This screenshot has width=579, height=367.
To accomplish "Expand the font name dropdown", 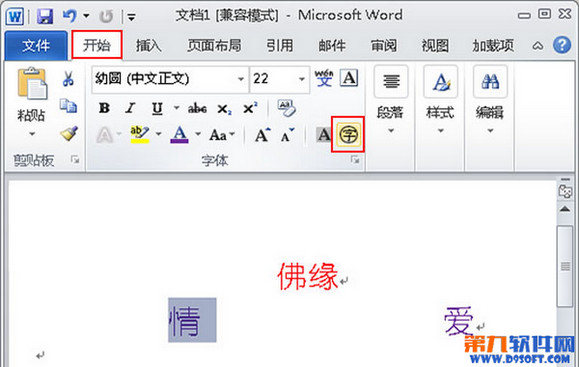I will click(241, 79).
